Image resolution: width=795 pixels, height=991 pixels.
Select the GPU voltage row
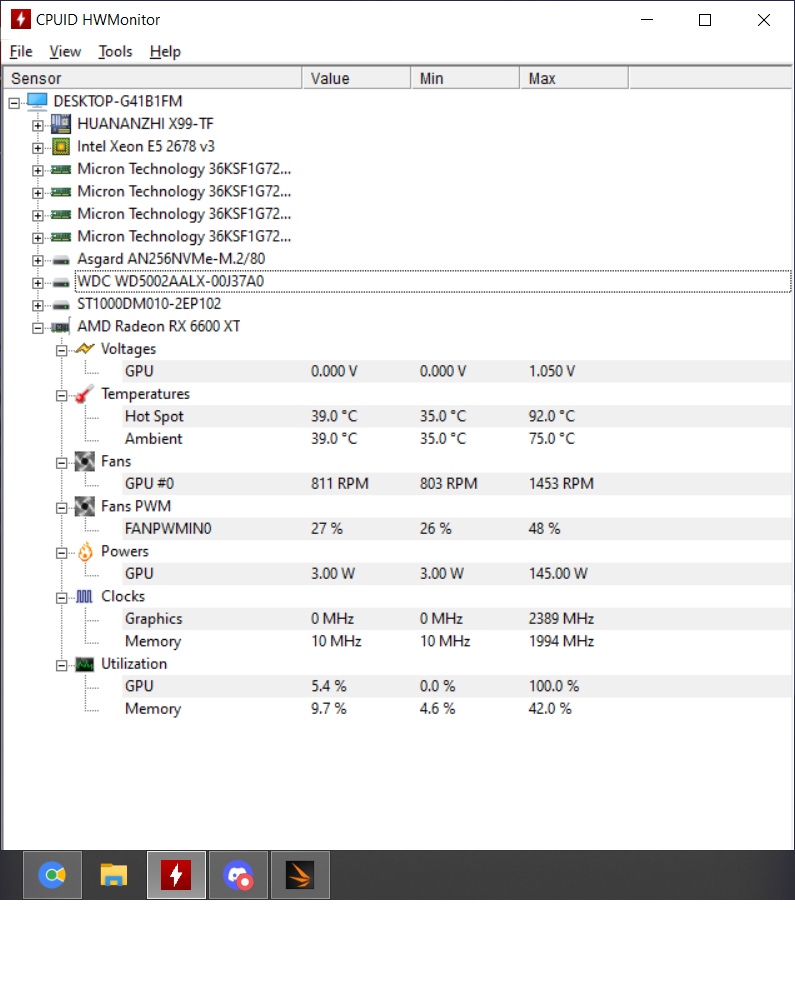[458, 371]
